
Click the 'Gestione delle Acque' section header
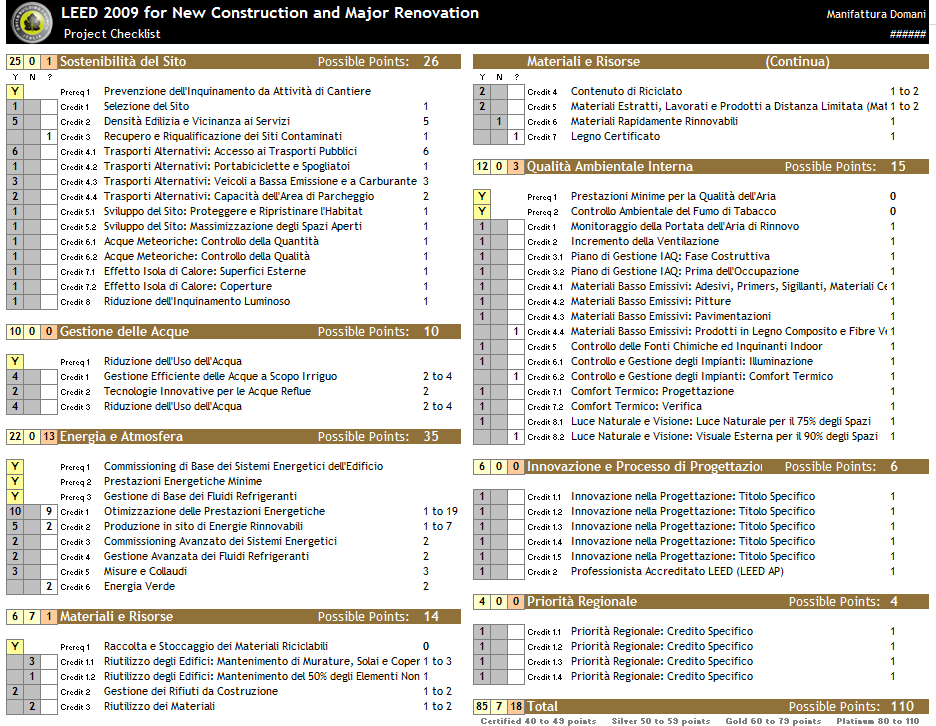pos(124,331)
